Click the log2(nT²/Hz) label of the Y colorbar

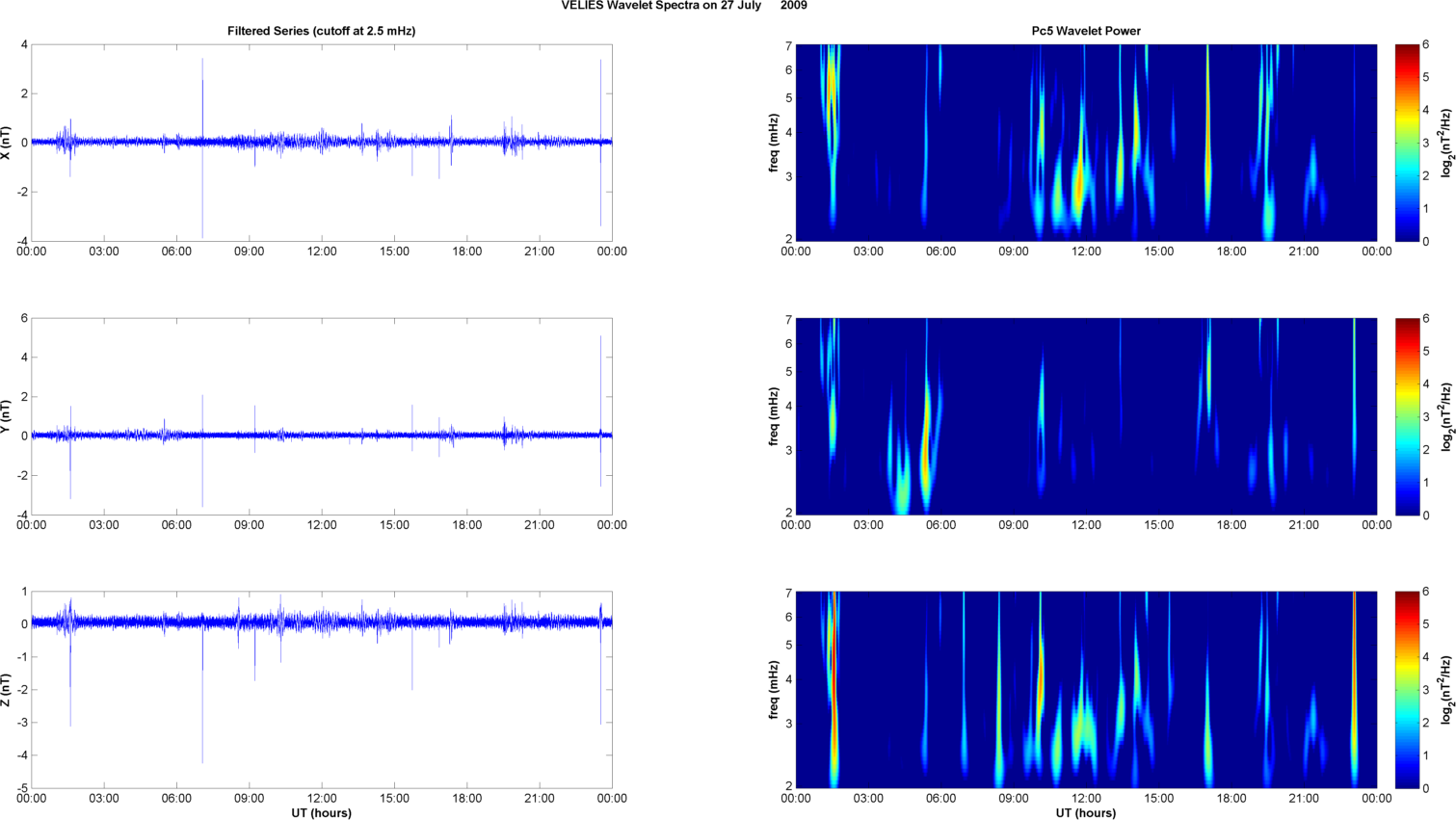(x=1447, y=416)
